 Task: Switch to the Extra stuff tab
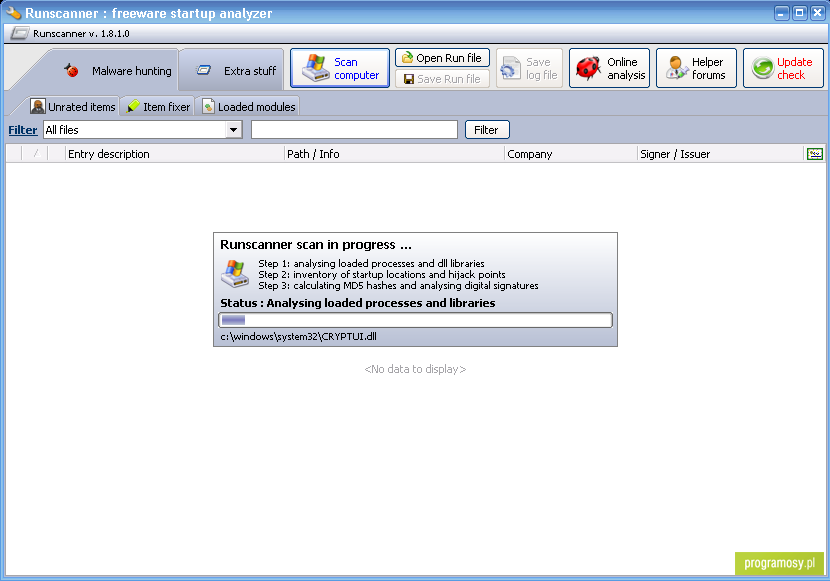[x=231, y=70]
